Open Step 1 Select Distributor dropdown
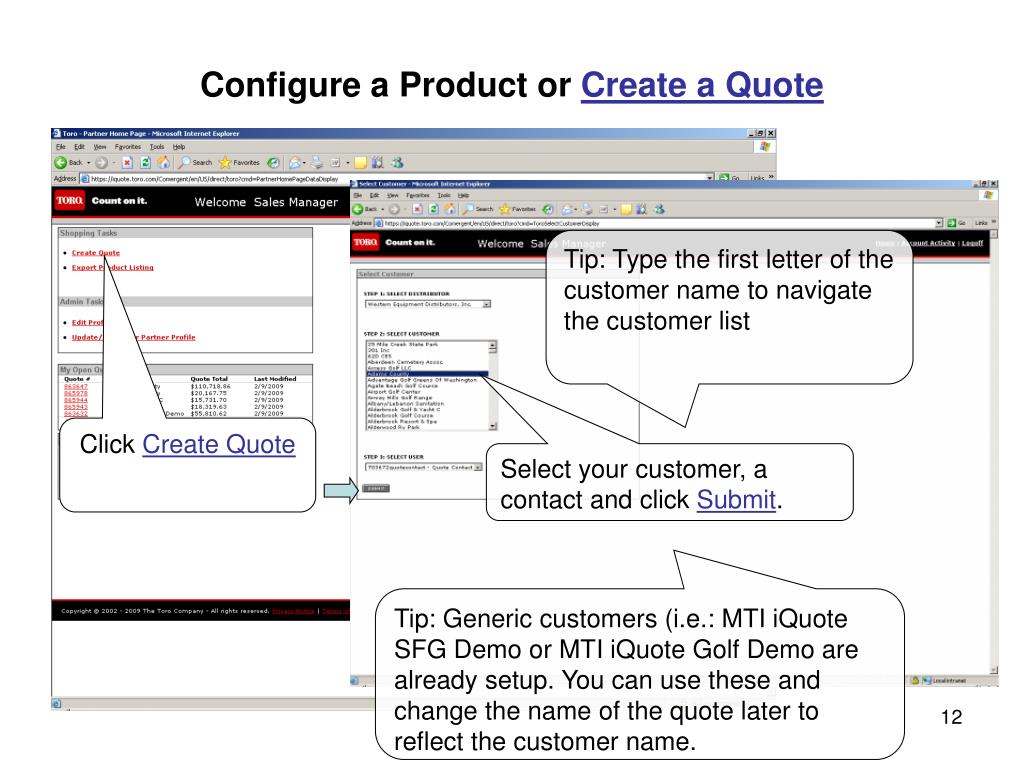Viewport: 1024px width, 768px height. [427, 304]
